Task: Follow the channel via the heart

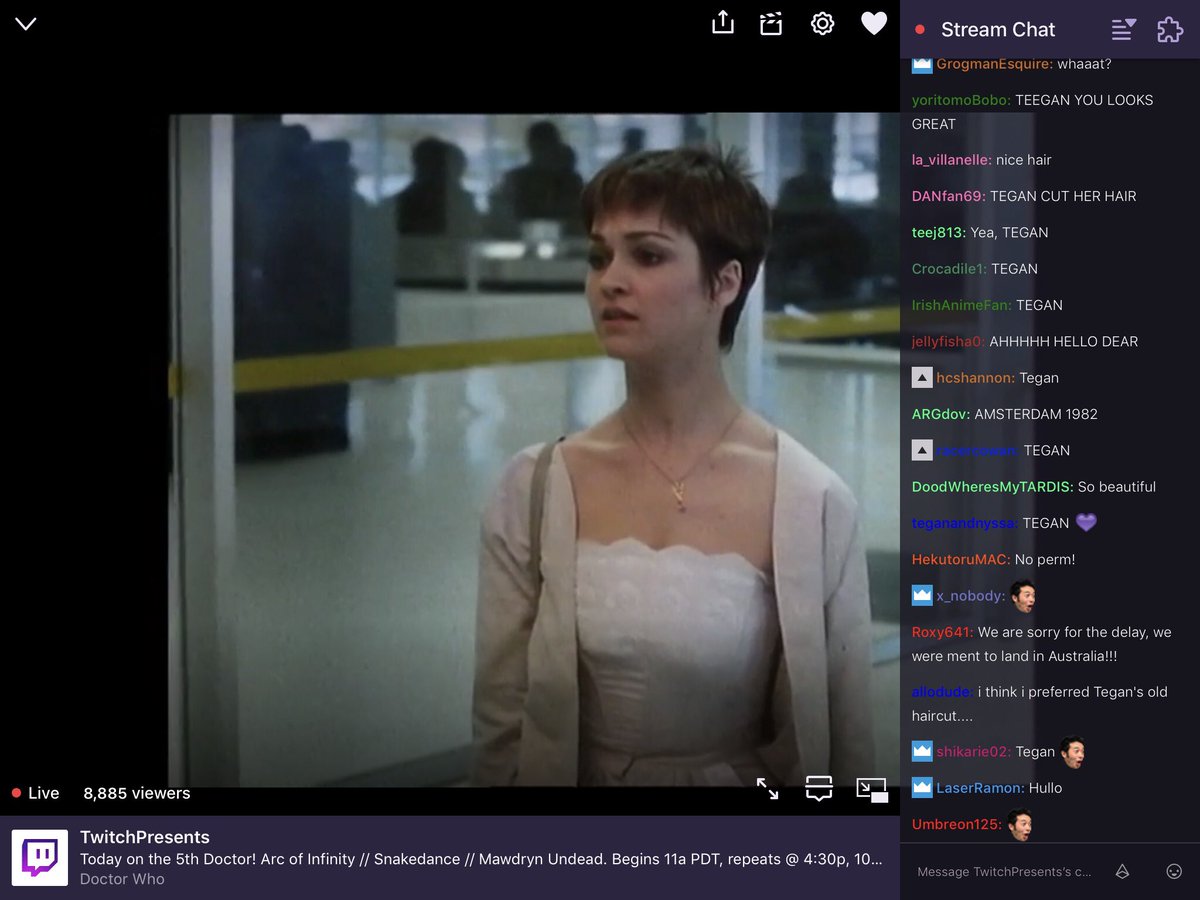Action: pos(873,23)
